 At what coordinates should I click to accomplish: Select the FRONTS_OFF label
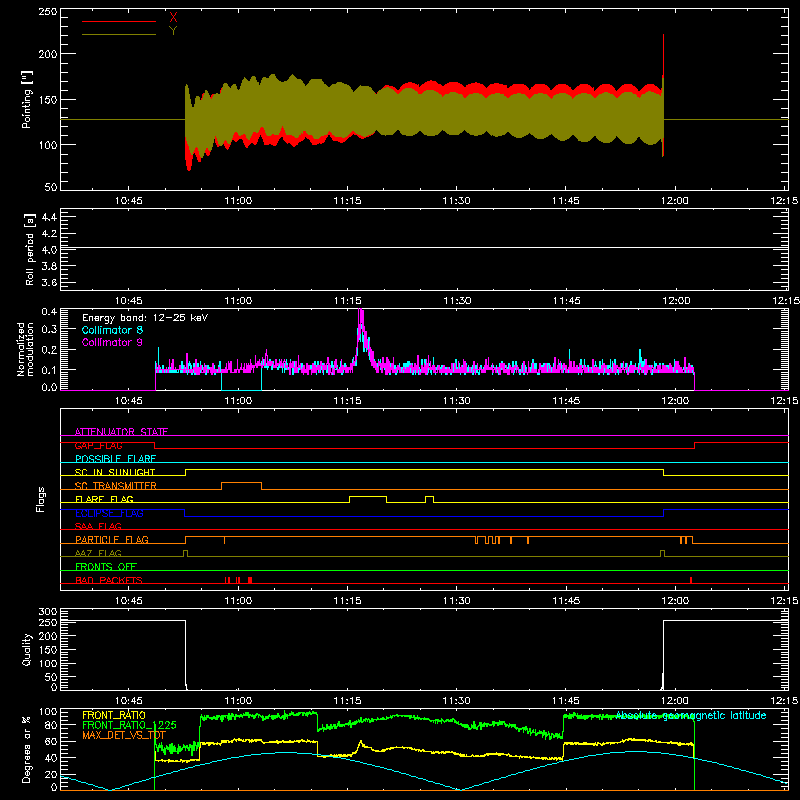click(106, 566)
